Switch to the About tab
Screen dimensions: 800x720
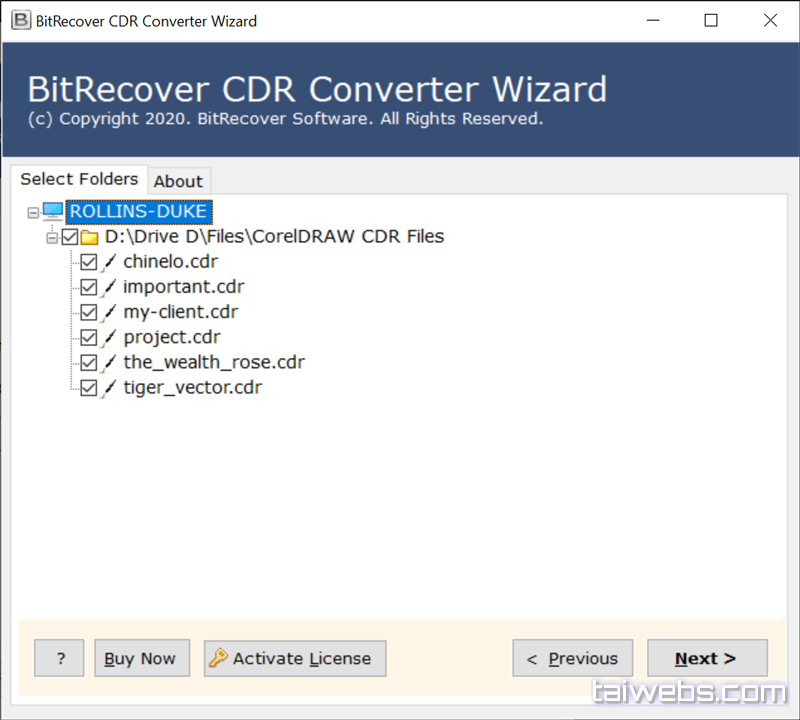coord(179,181)
